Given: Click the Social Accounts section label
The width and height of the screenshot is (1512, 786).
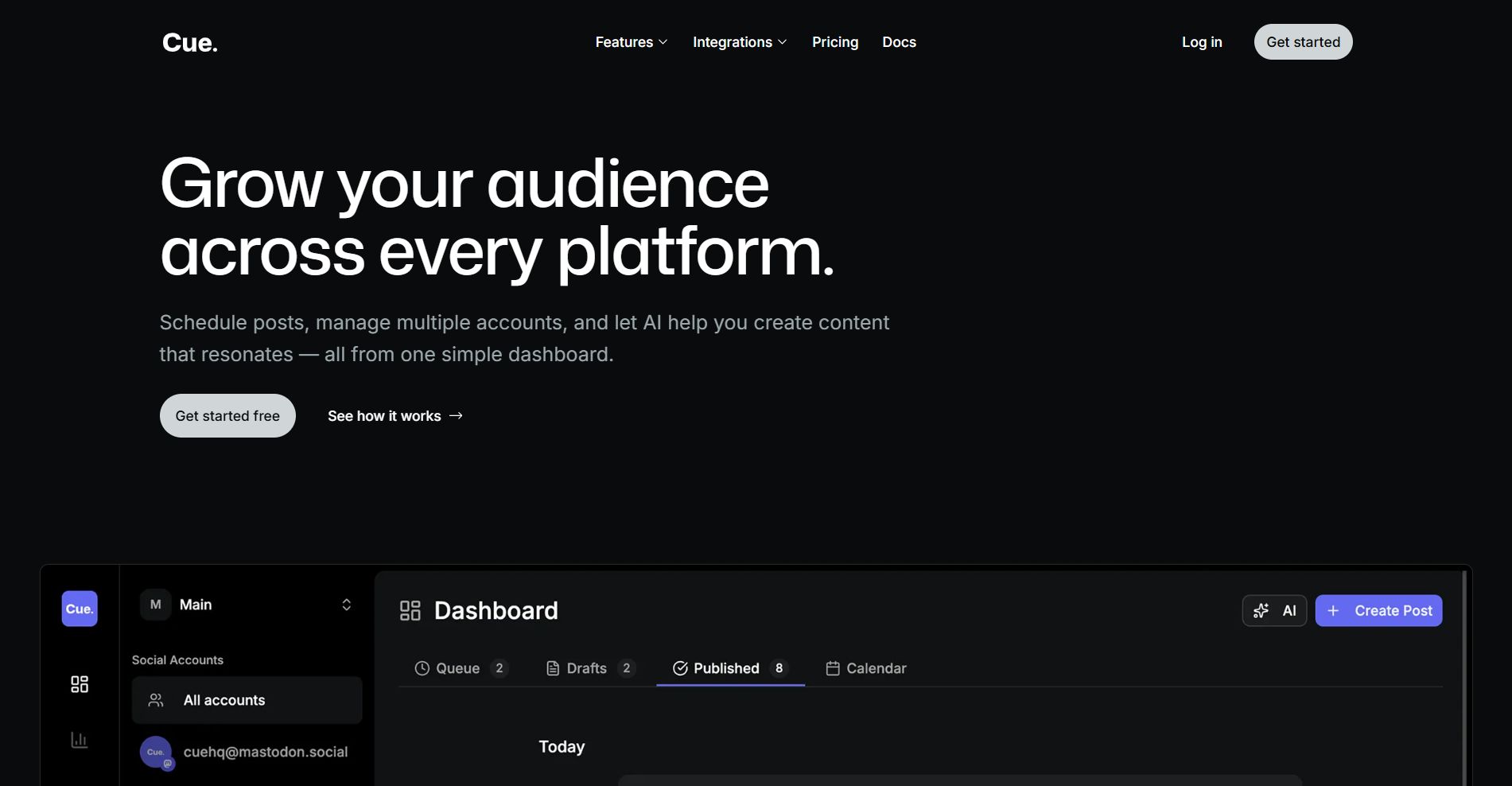Looking at the screenshot, I should point(177,660).
